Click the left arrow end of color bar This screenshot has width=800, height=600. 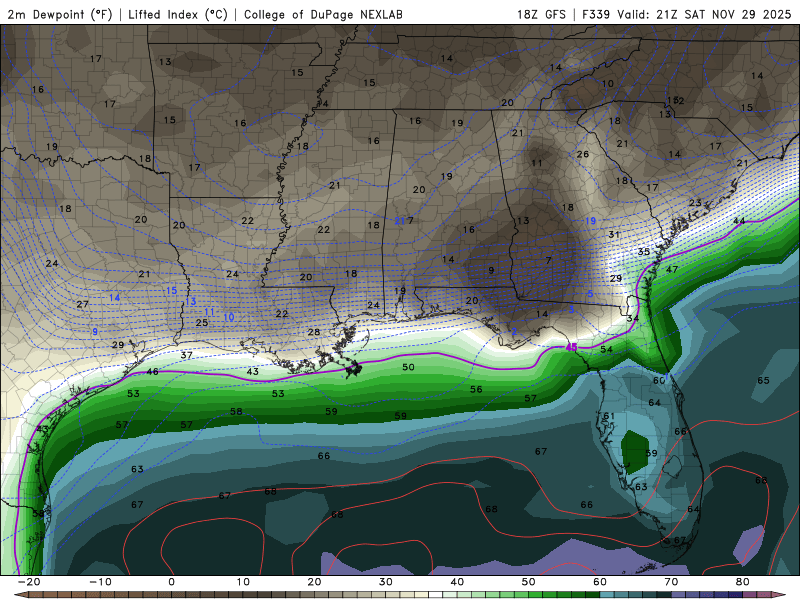(x=20, y=595)
